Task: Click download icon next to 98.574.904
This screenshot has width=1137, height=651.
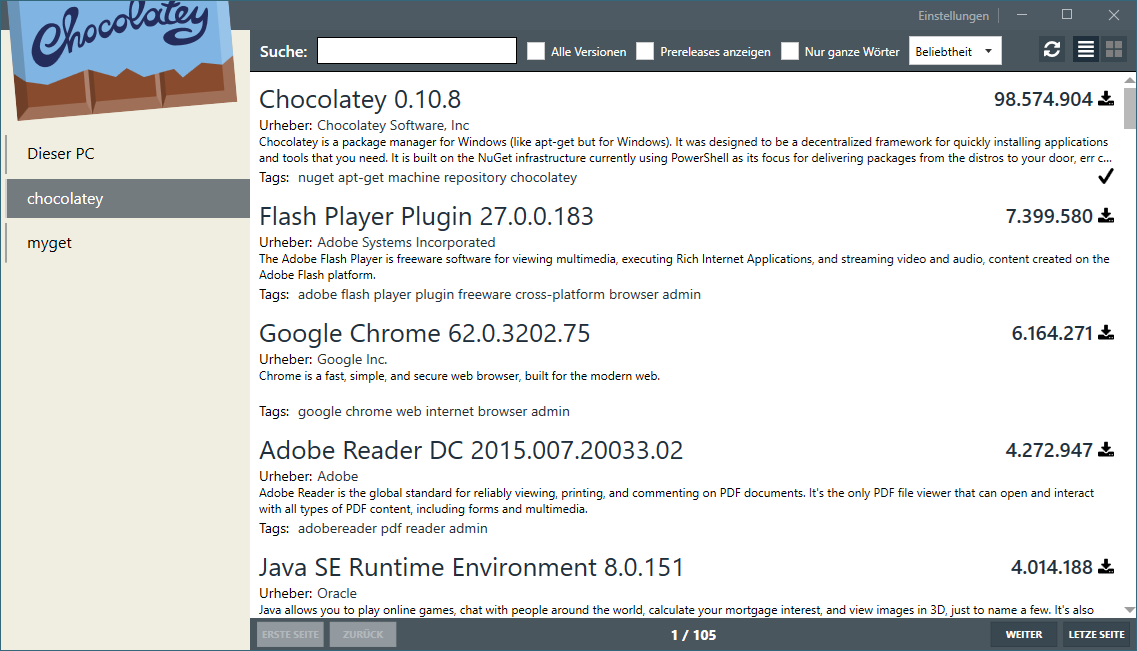Action: pyautogui.click(x=1106, y=99)
